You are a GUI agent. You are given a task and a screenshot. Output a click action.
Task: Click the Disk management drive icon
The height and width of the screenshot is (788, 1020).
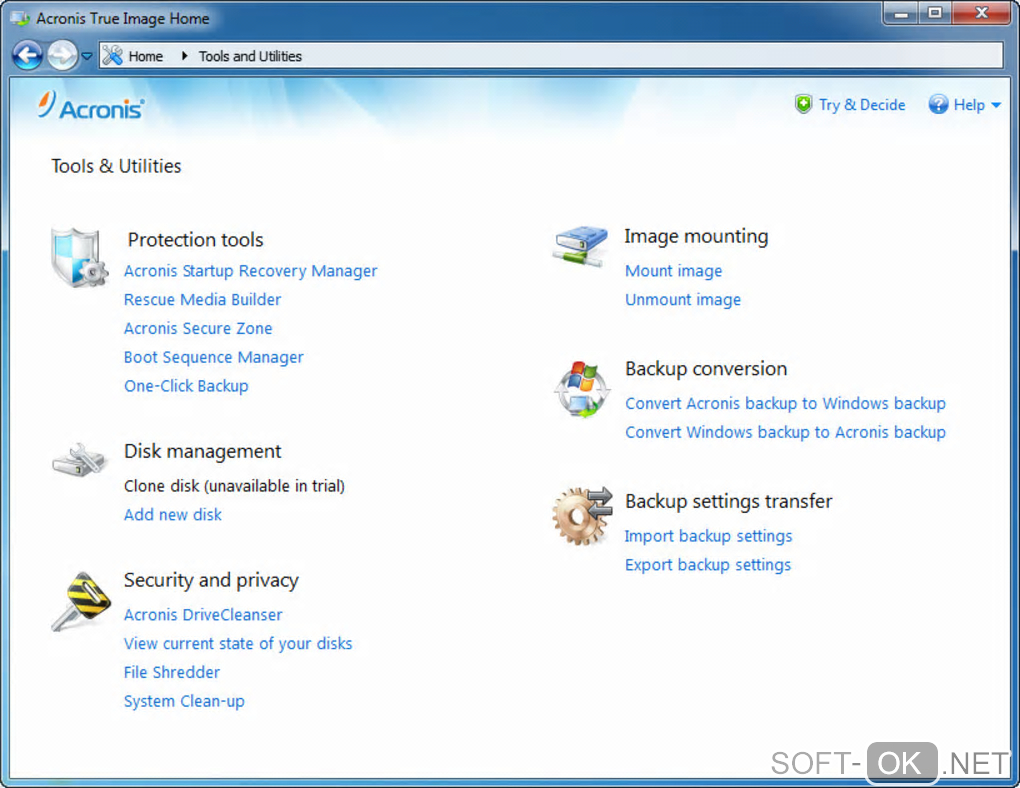point(79,461)
